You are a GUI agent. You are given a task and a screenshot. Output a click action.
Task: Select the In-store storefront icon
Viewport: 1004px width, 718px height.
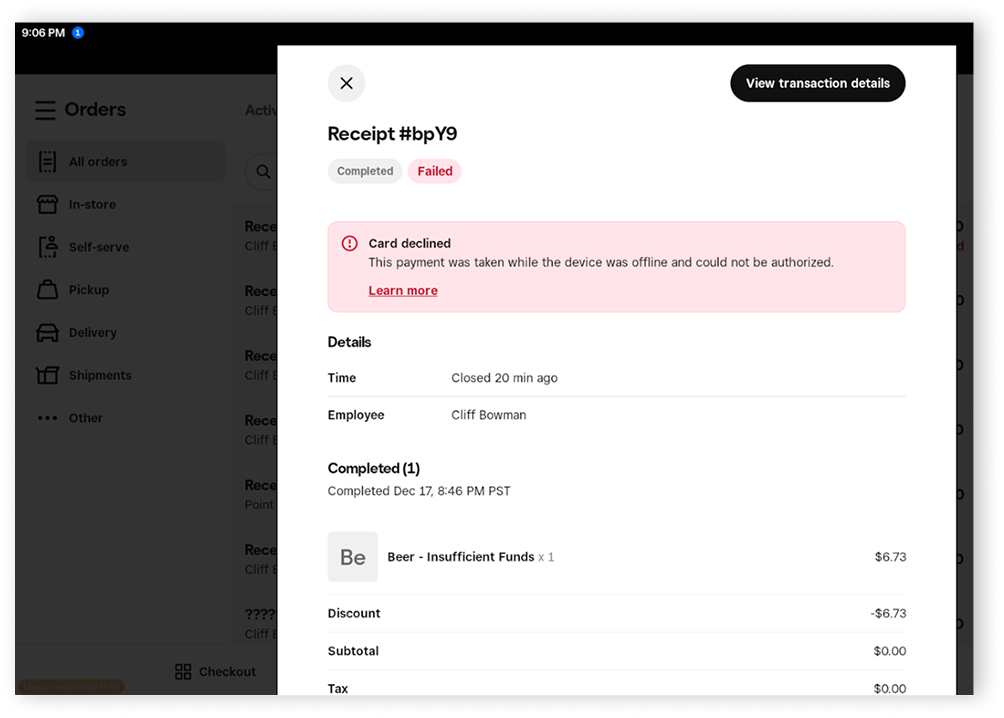tap(47, 204)
